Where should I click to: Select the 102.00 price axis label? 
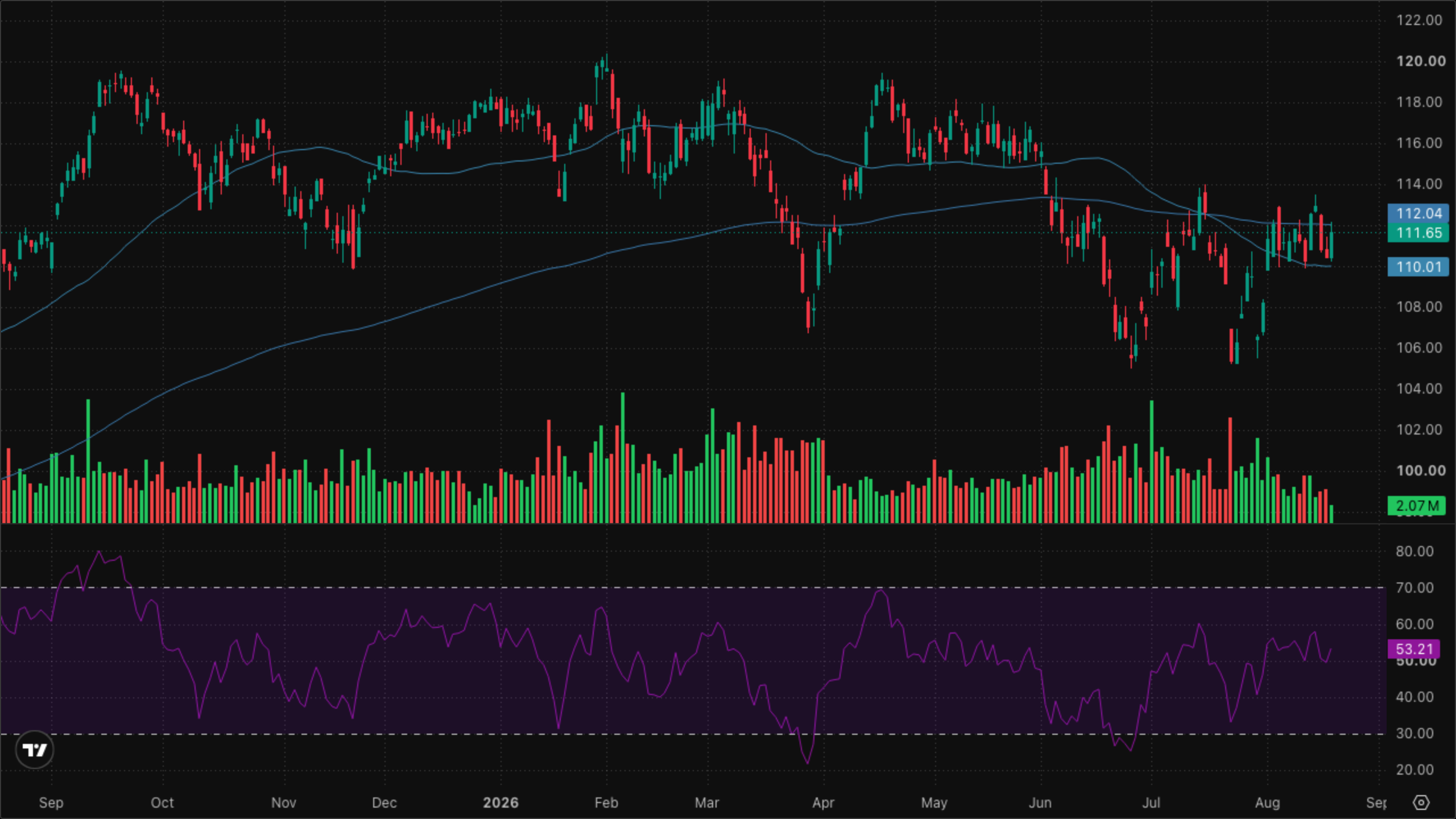click(x=1420, y=430)
